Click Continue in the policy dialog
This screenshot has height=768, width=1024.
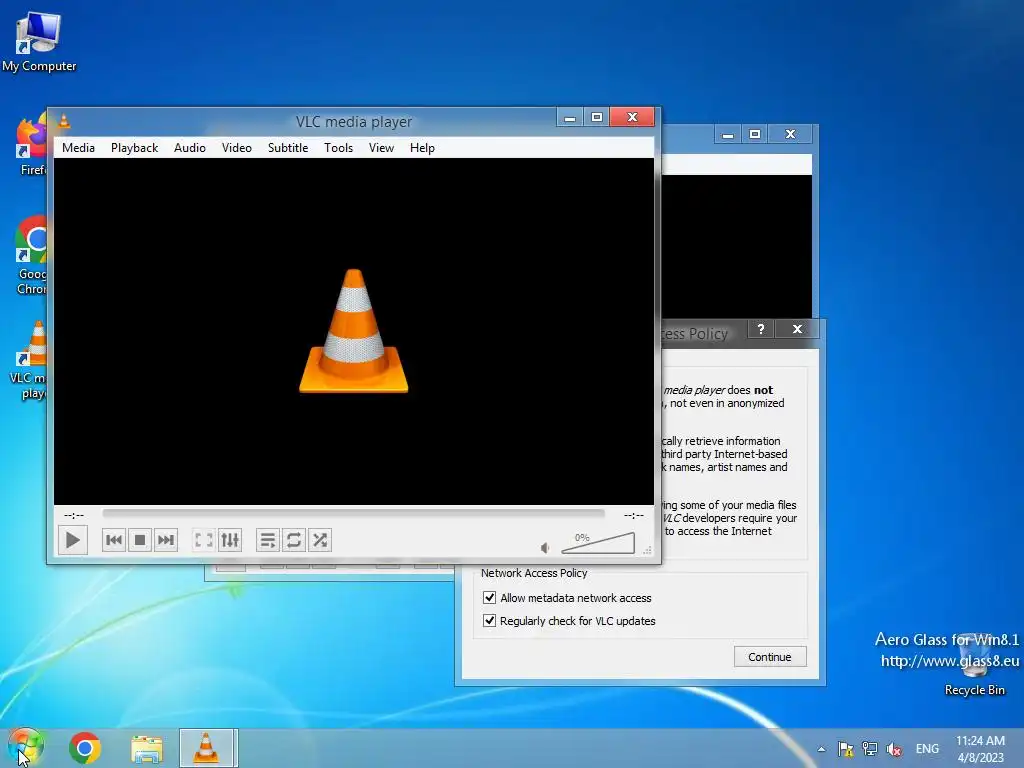[770, 657]
